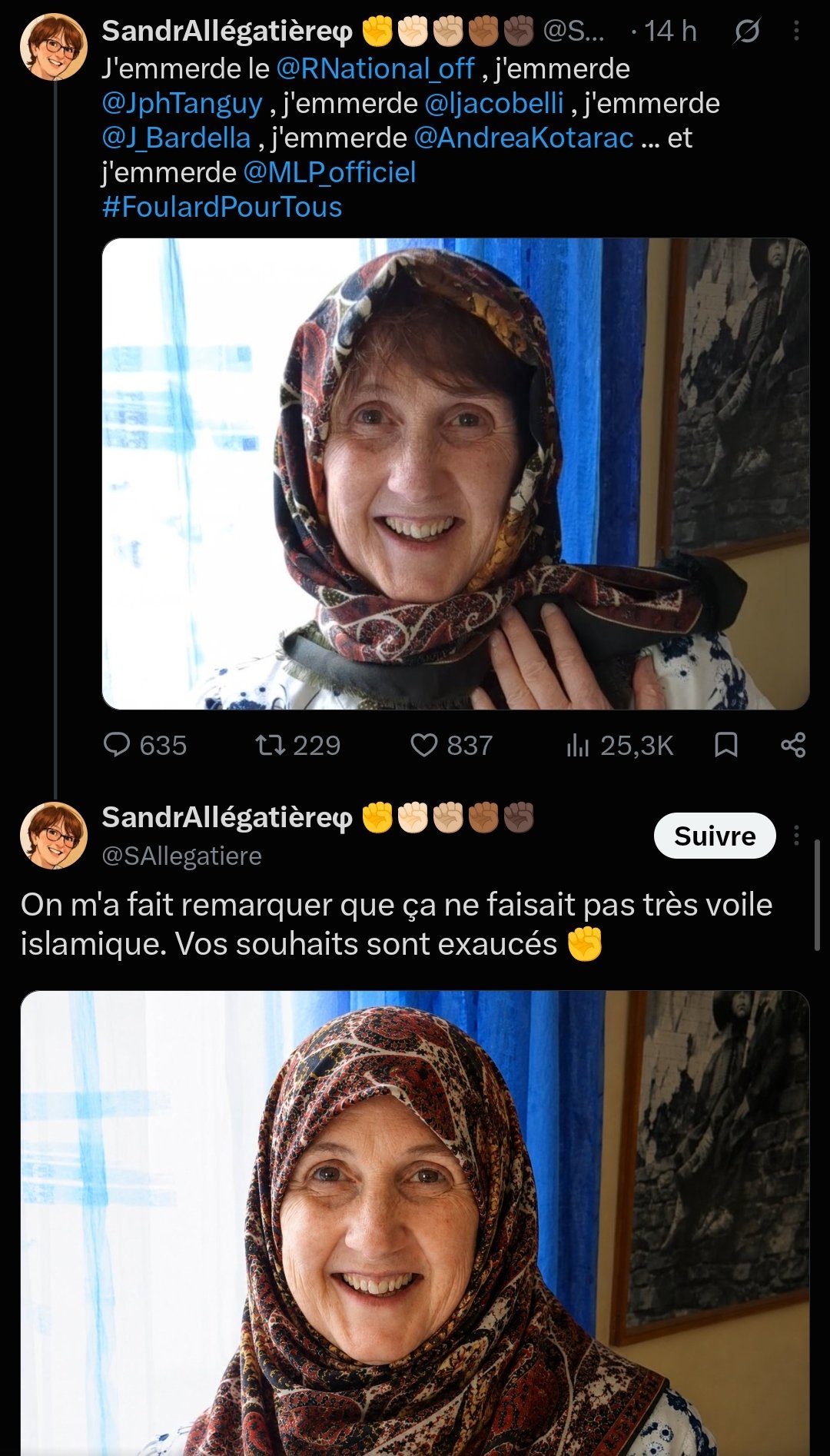Image resolution: width=830 pixels, height=1456 pixels.
Task: Open the @ljacobelli mention link
Action: [x=494, y=104]
